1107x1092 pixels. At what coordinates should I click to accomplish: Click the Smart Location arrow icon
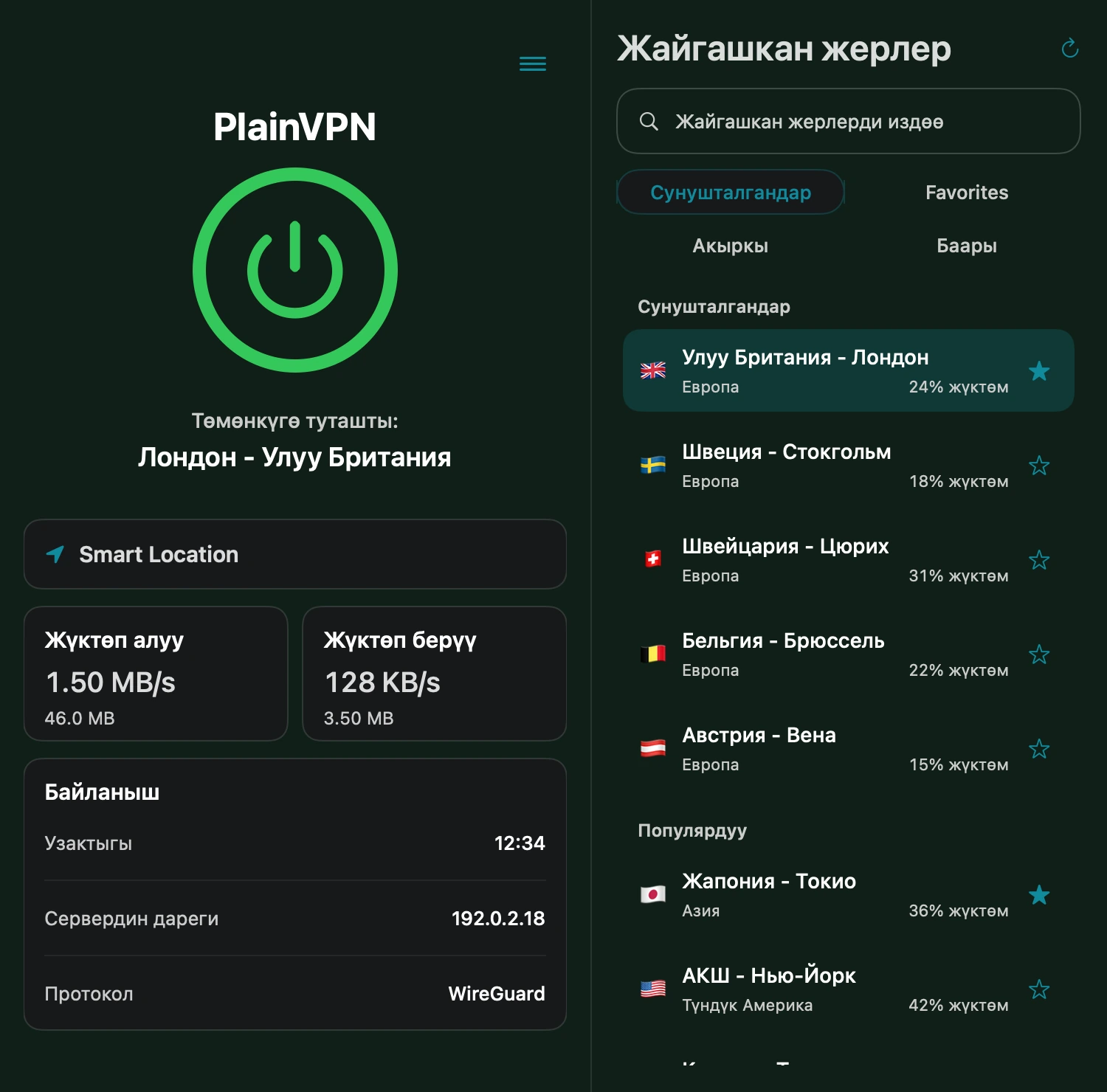click(x=55, y=554)
